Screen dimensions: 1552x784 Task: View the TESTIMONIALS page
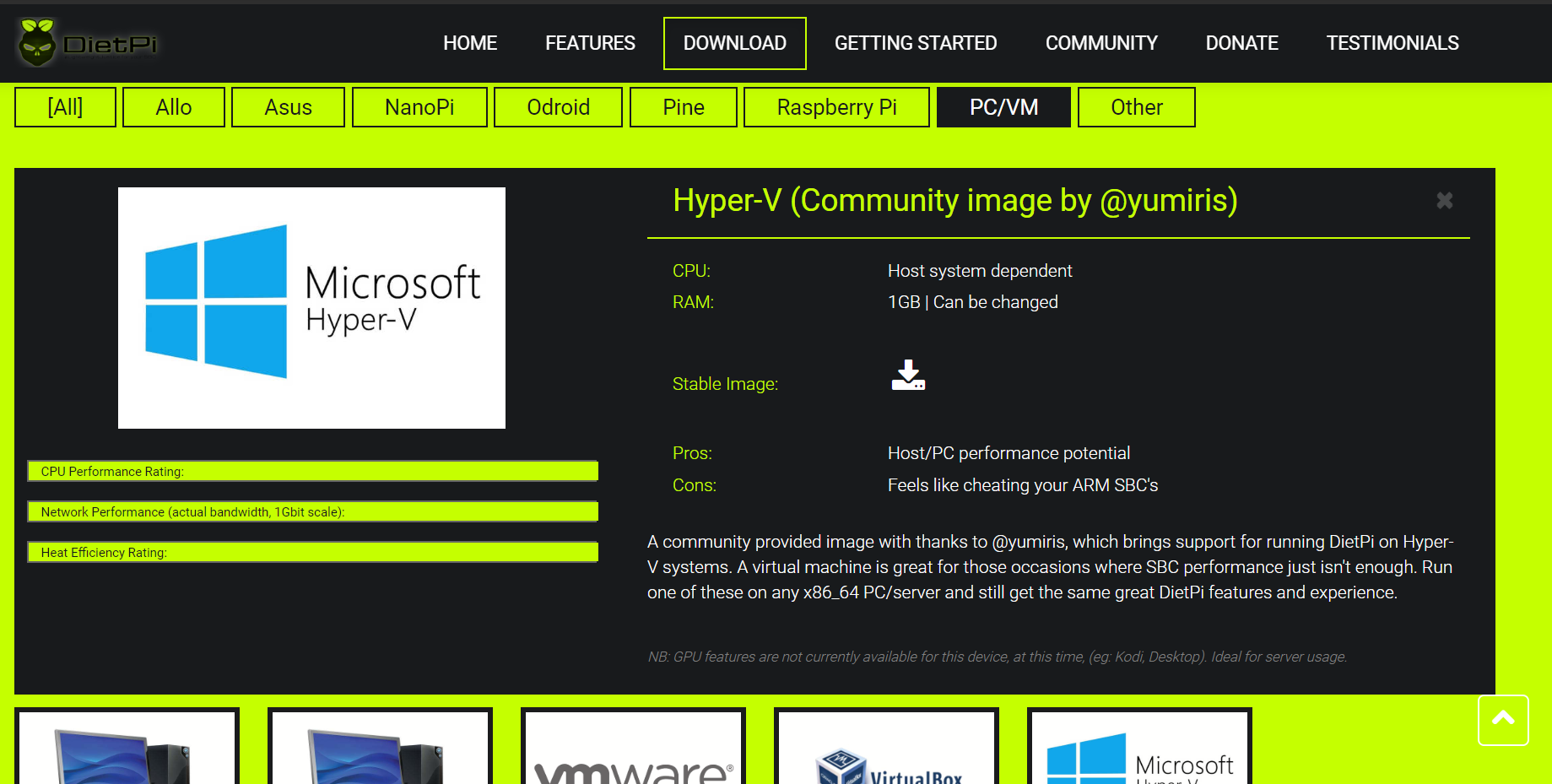1392,43
